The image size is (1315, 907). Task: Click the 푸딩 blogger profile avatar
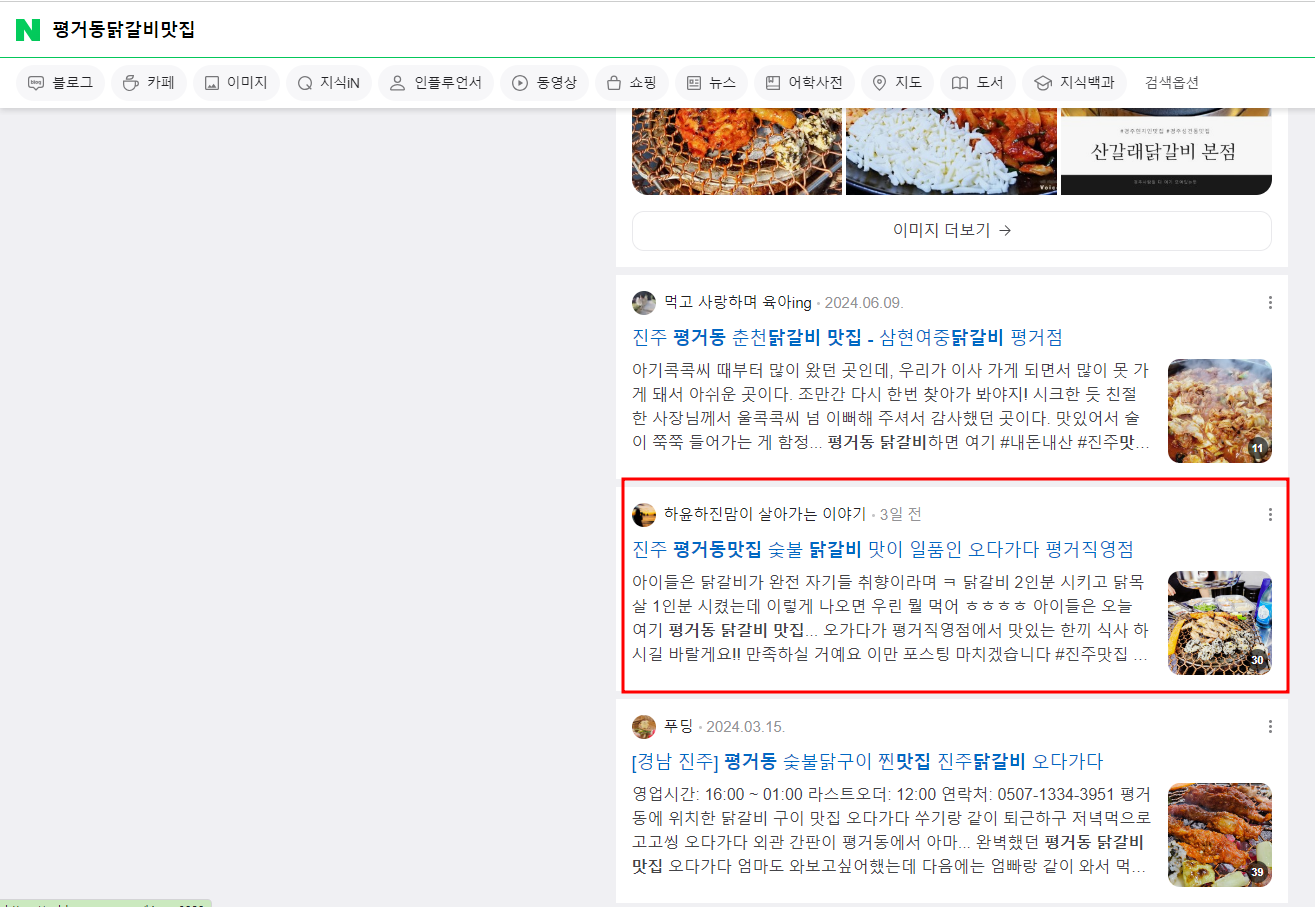tap(644, 727)
